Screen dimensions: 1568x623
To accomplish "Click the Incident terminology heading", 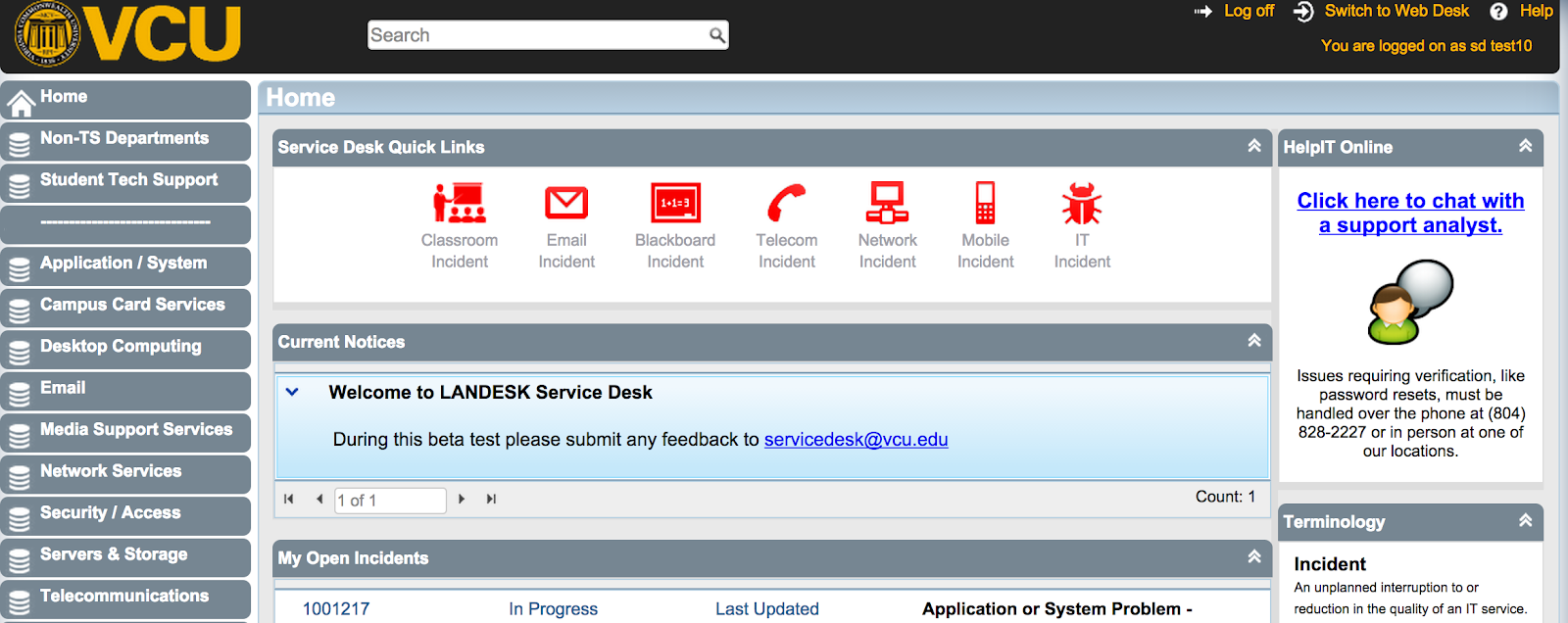I will (1330, 564).
